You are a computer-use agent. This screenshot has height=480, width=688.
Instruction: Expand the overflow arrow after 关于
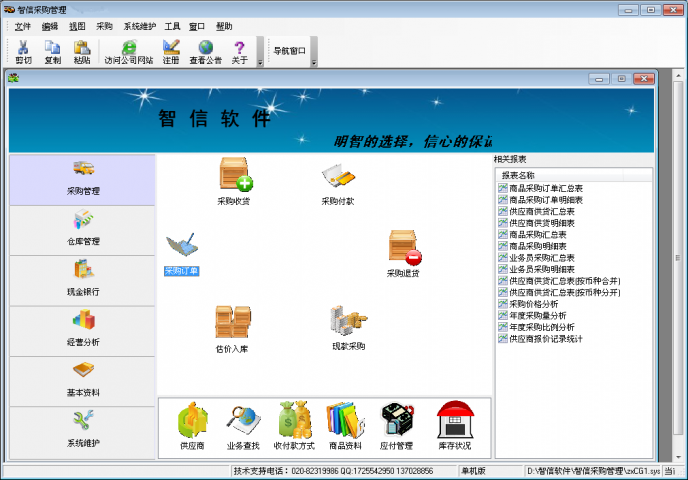point(260,62)
